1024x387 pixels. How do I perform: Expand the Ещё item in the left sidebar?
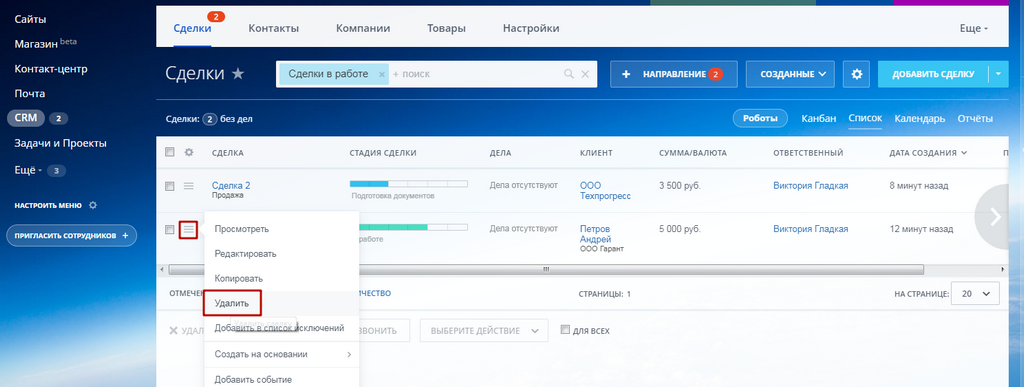[x=28, y=170]
